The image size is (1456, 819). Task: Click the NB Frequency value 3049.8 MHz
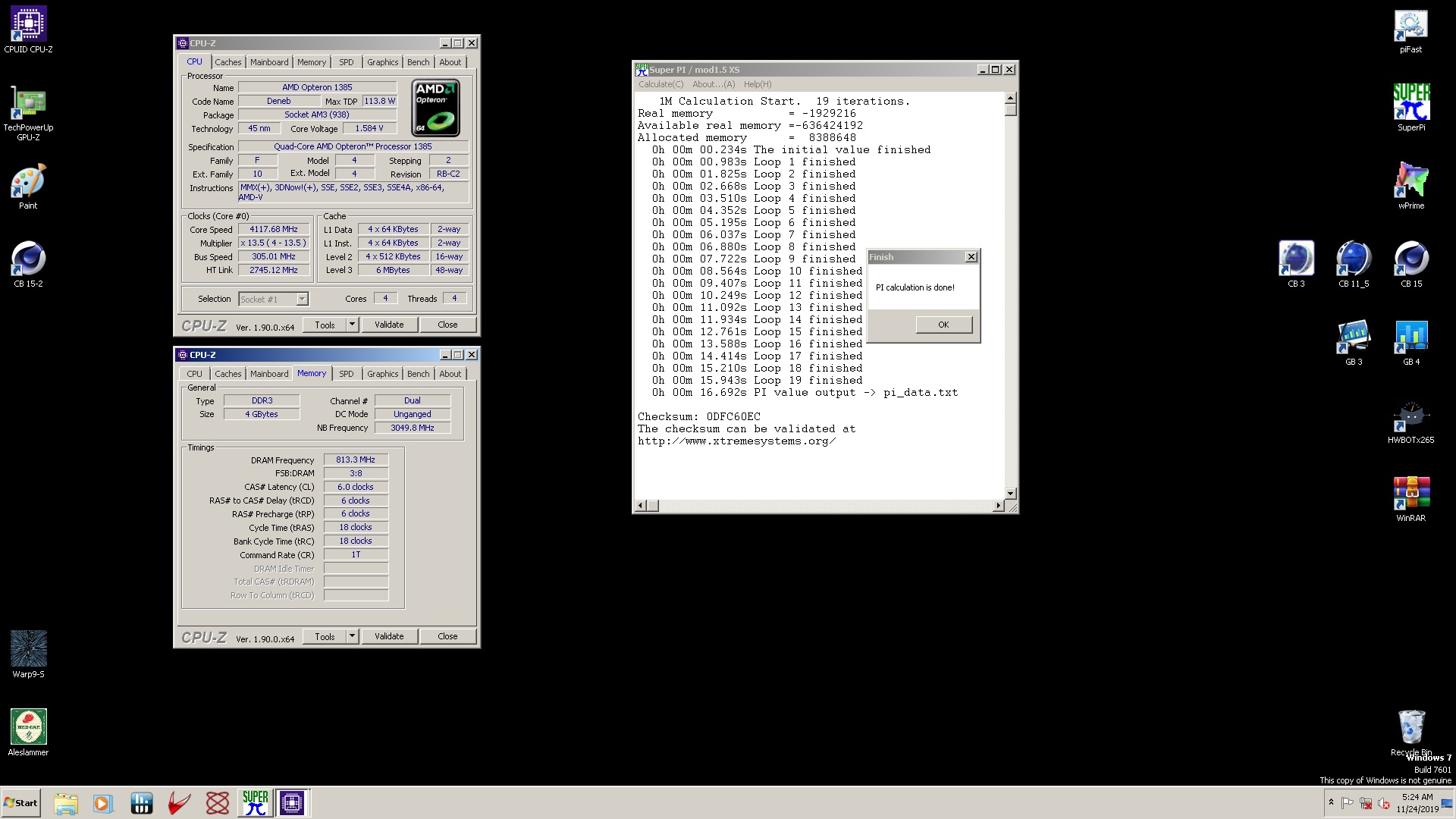[x=413, y=428]
